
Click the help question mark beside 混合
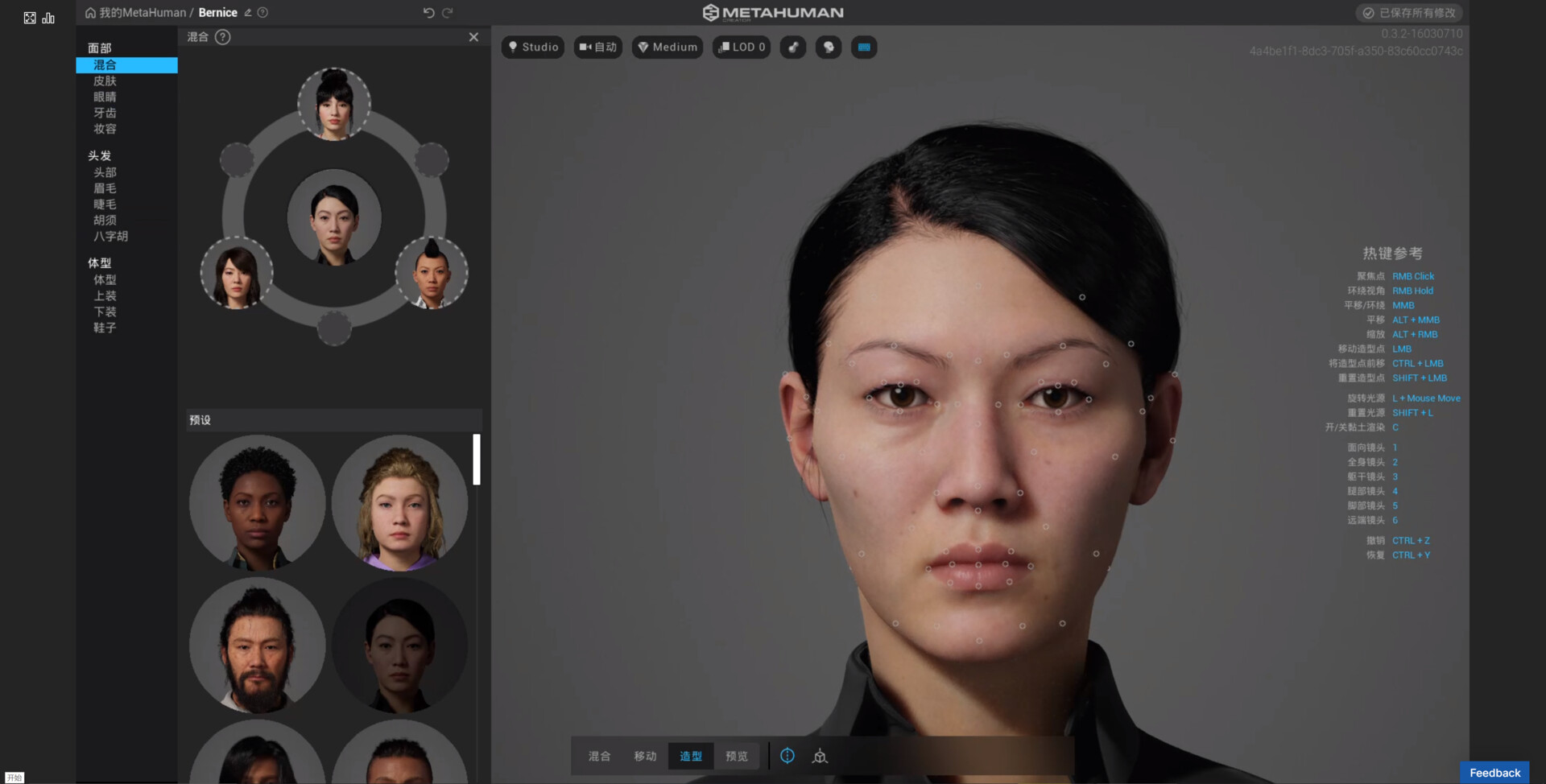pos(224,36)
